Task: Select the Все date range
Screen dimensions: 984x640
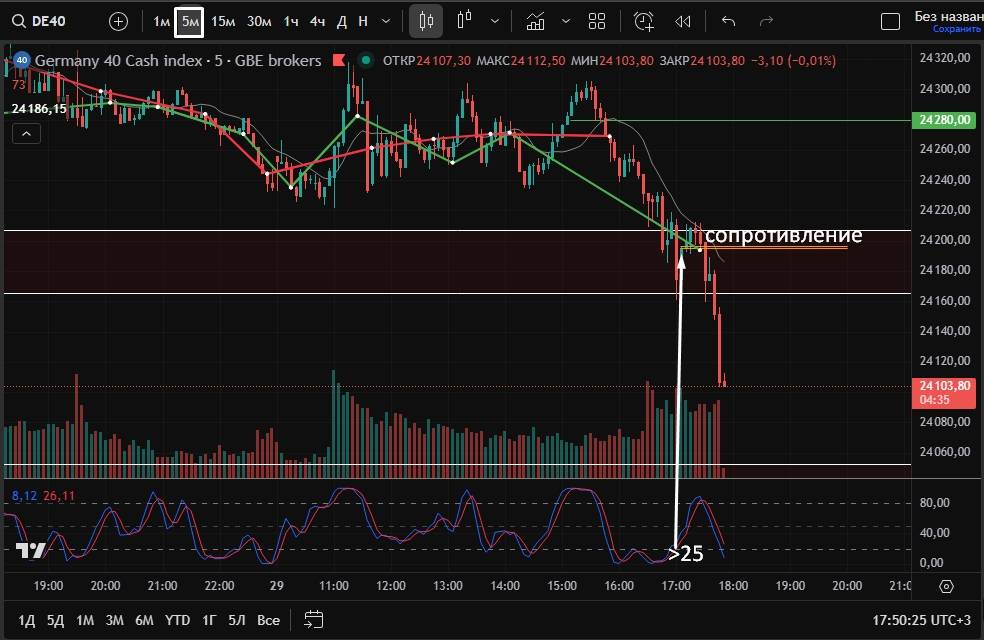Action: (268, 620)
